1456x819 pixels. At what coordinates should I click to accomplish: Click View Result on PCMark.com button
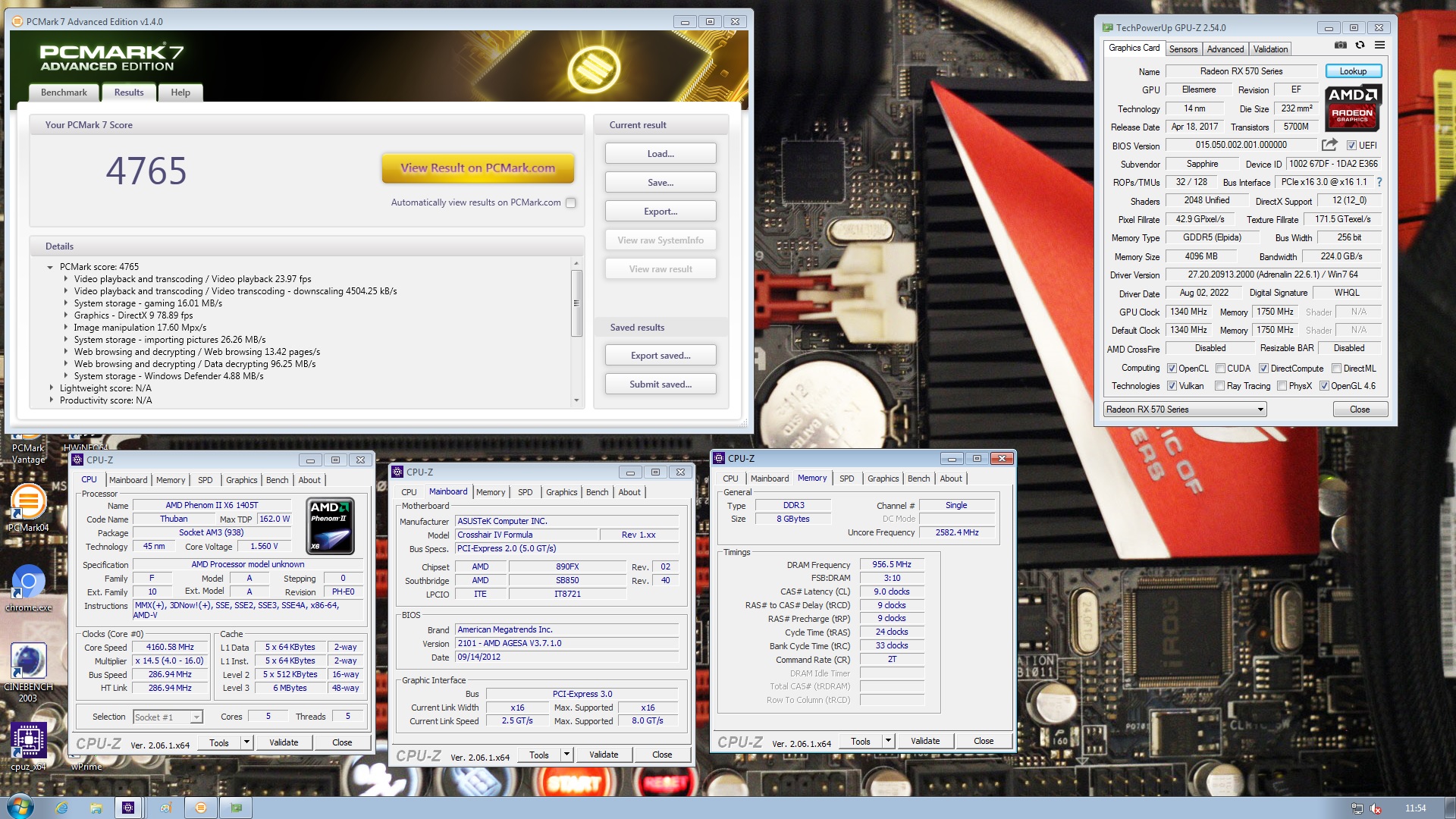point(478,168)
